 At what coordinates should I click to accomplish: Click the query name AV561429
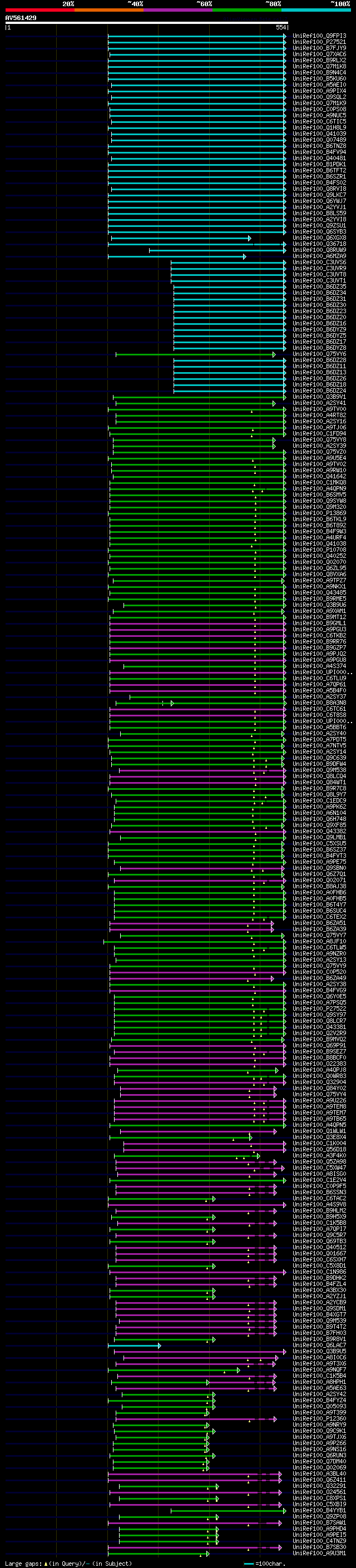(x=21, y=18)
